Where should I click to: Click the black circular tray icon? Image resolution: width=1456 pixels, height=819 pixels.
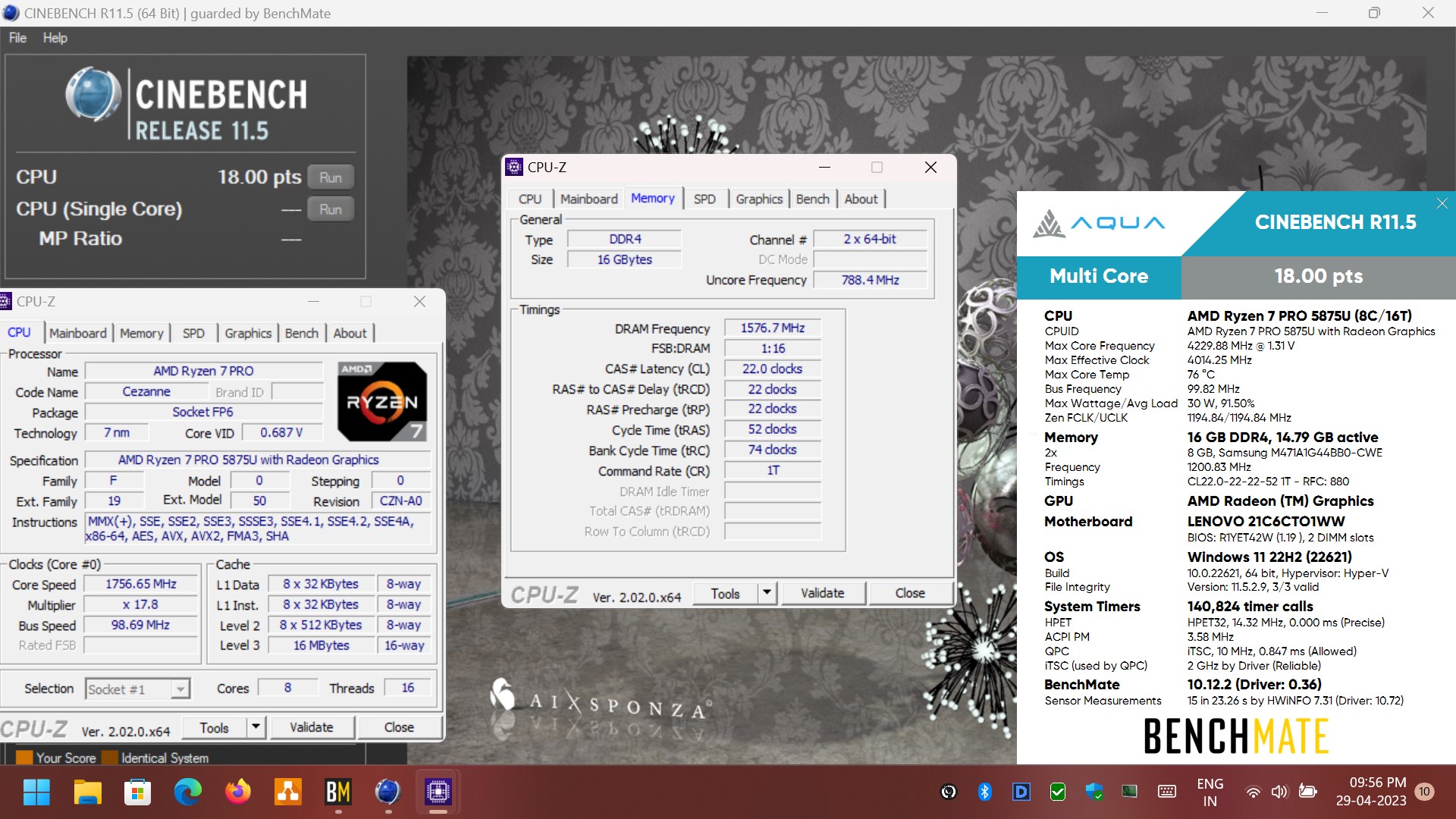click(948, 792)
